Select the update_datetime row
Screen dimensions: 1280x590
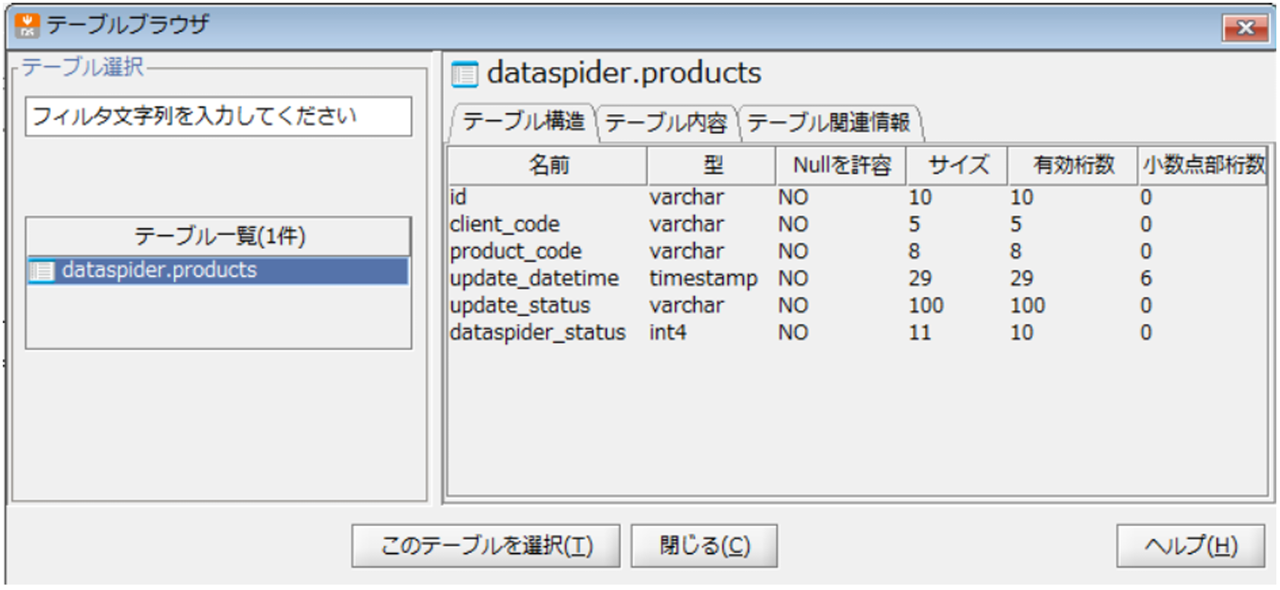click(534, 279)
